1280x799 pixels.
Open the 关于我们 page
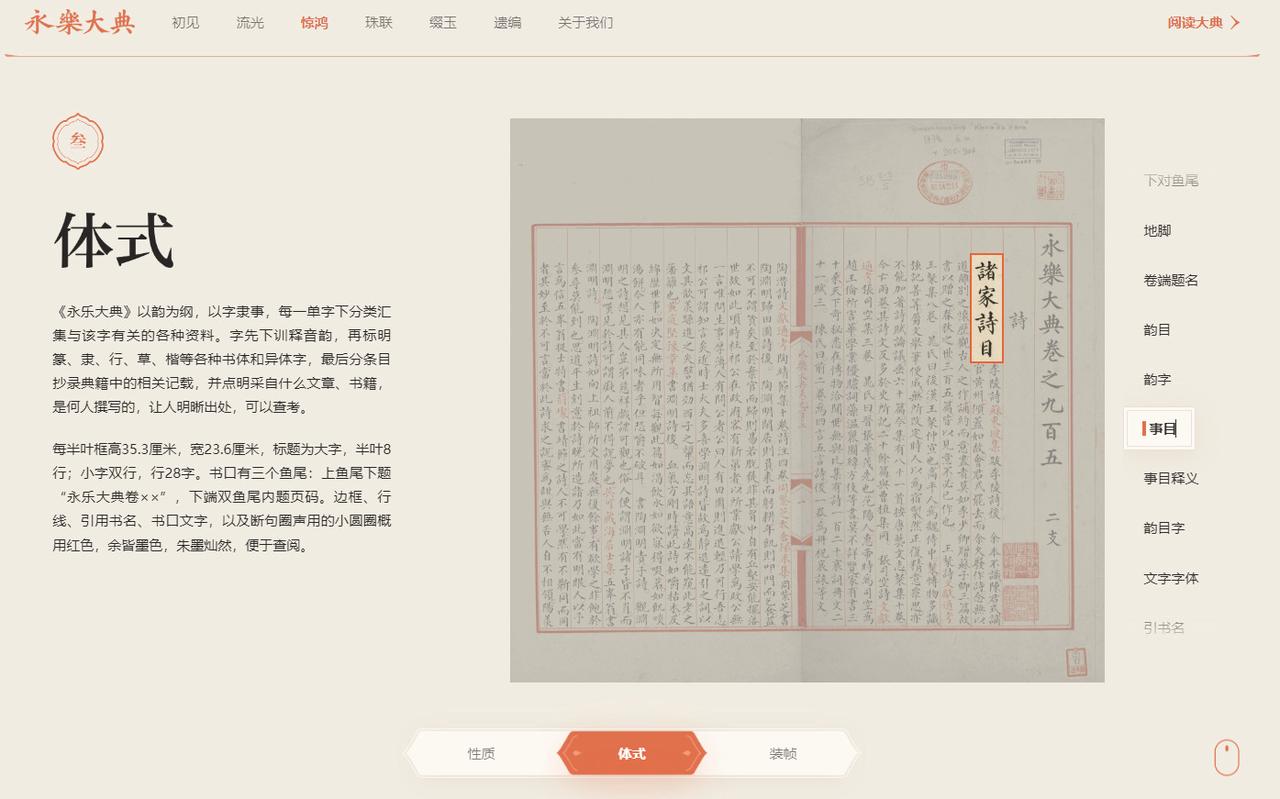click(586, 22)
